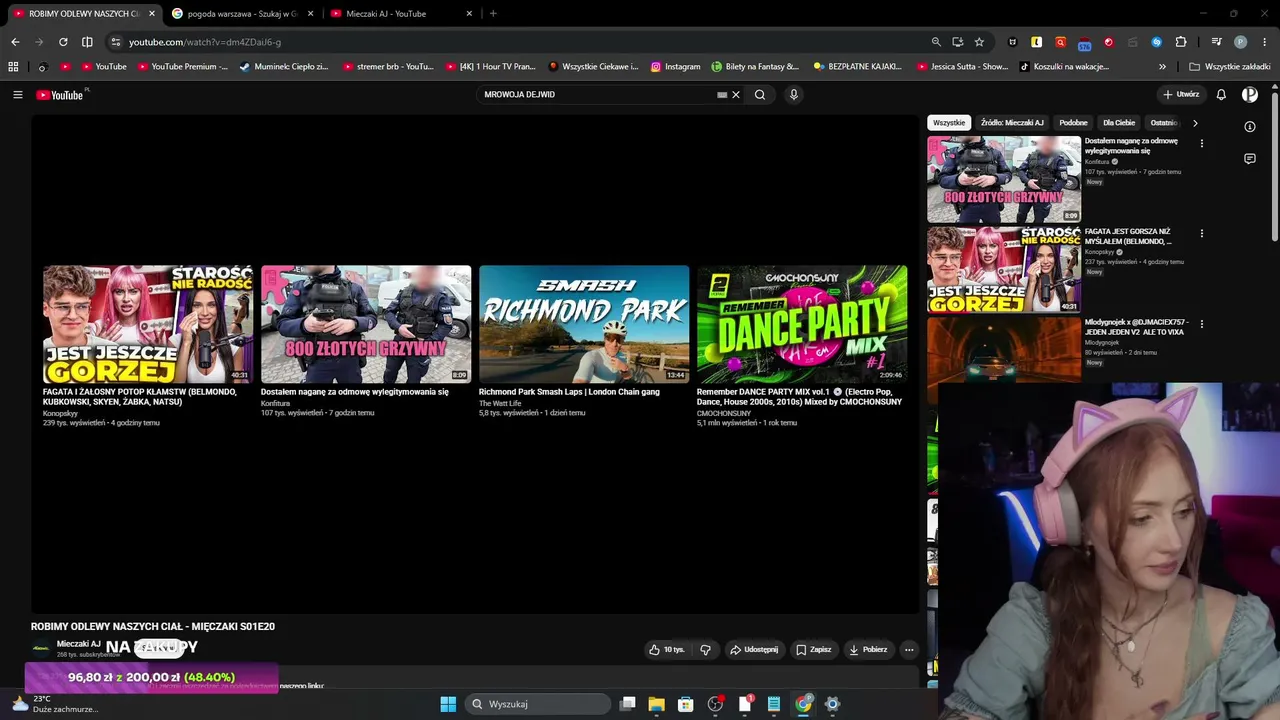Close the 'ROBIMY ODLEWY NASZYCH' browser tab

[x=152, y=14]
